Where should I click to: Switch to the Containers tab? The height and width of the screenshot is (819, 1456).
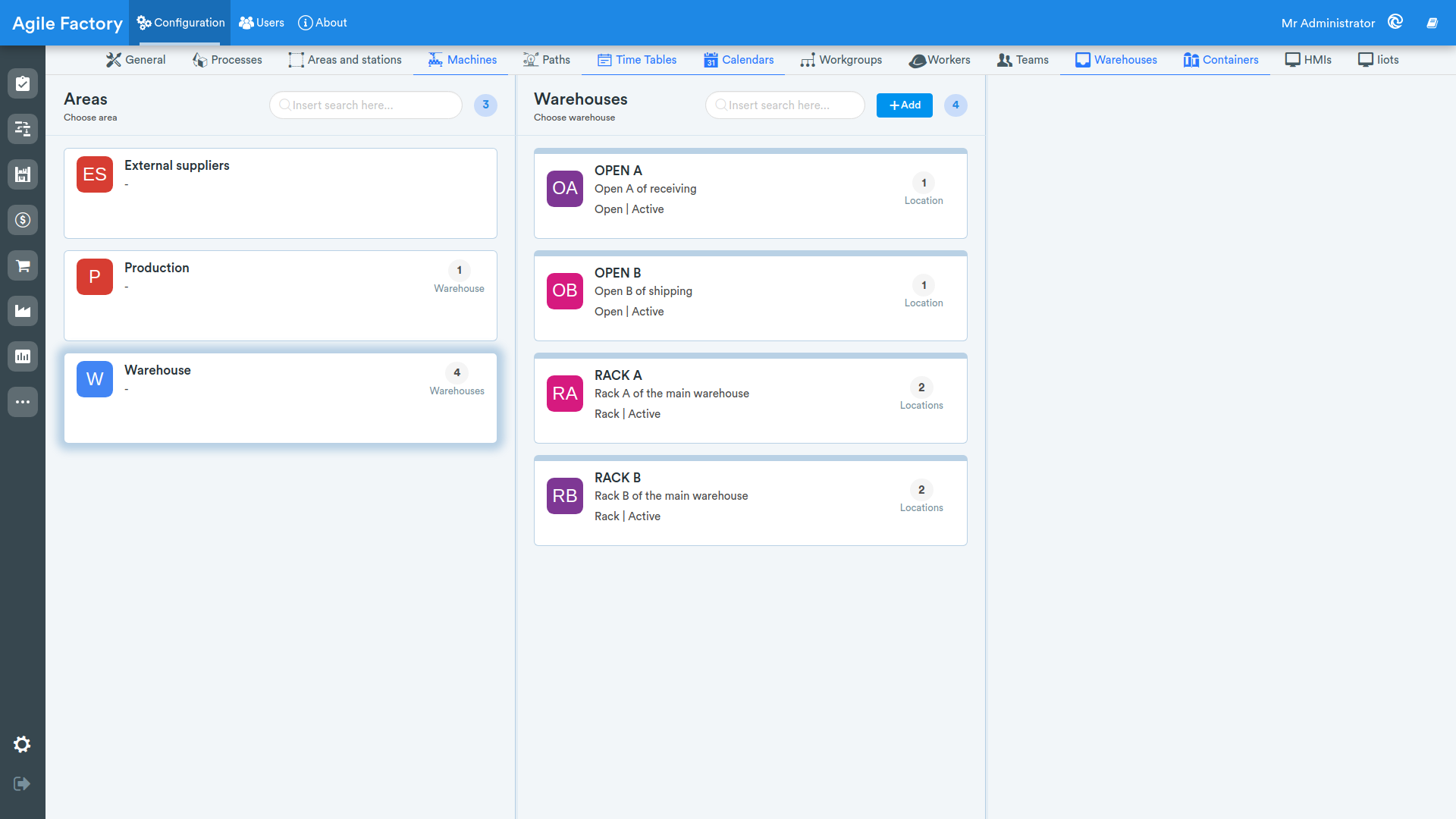point(1221,60)
